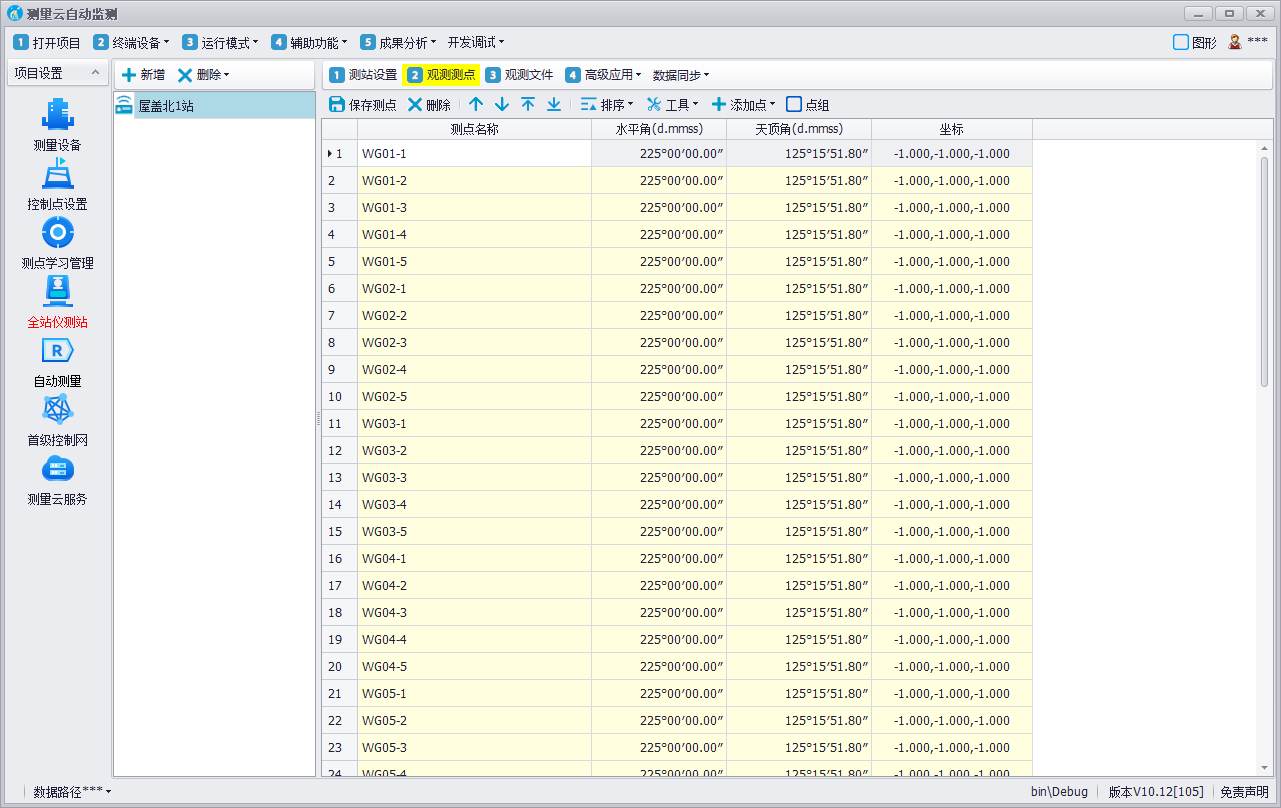Open the 全站仪测站 sidebar item
1281x808 pixels.
57,293
